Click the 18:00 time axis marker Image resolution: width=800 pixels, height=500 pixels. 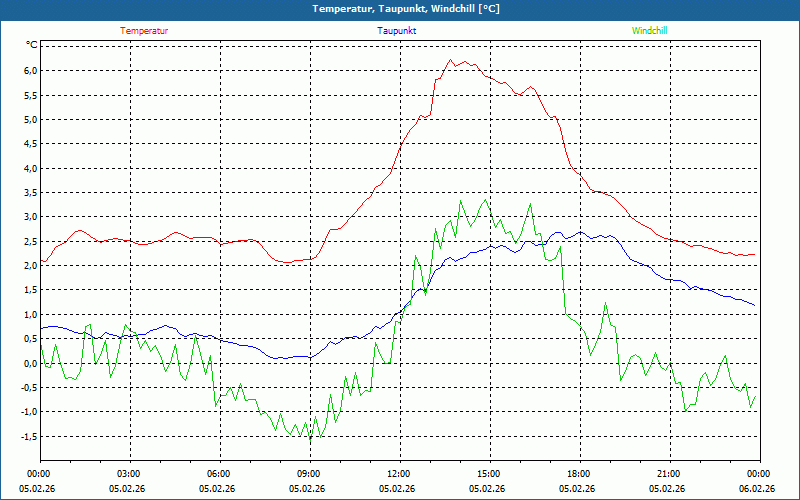click(x=578, y=474)
